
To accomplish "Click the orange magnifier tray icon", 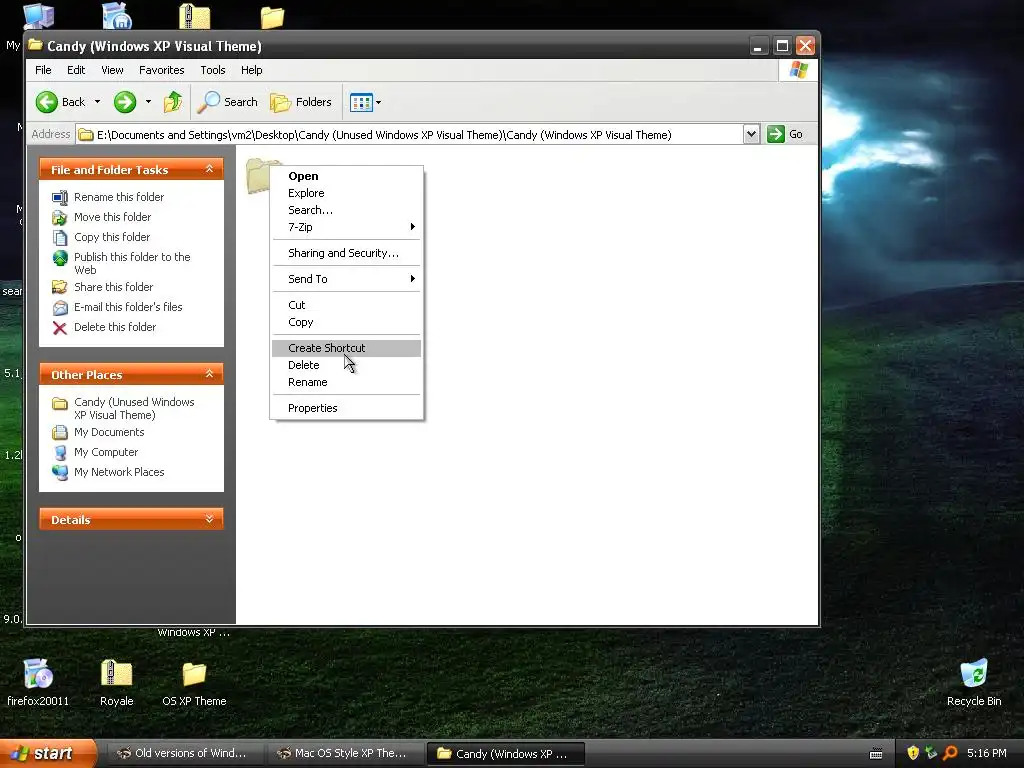I will (950, 754).
